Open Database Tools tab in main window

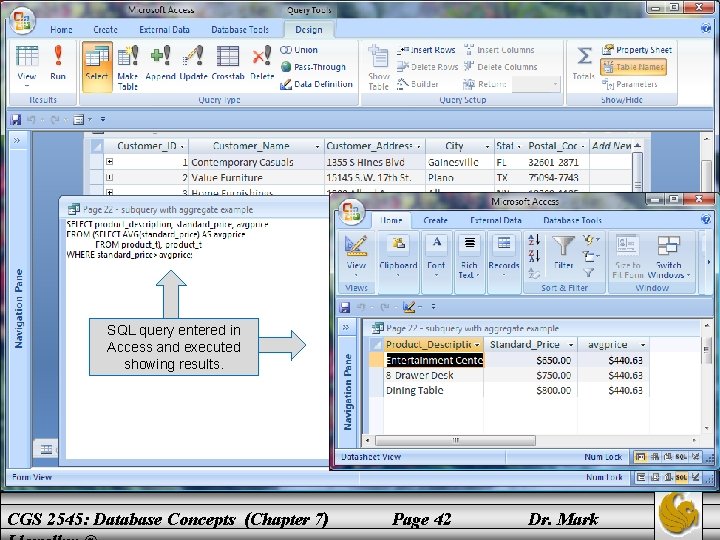(x=240, y=29)
